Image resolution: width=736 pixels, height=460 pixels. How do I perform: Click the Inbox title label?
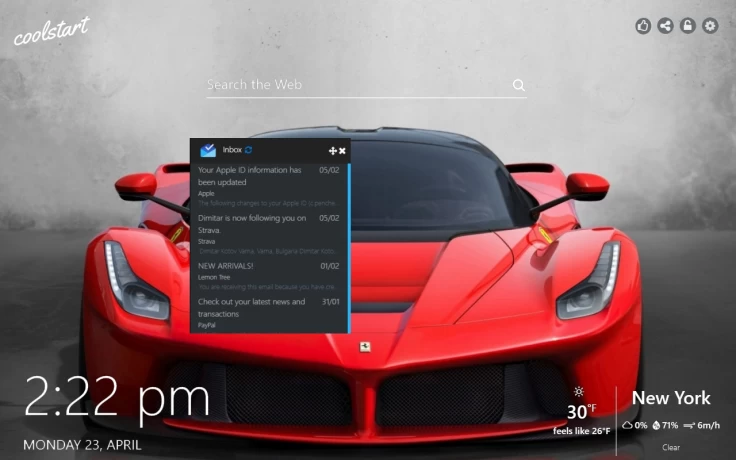coord(232,150)
